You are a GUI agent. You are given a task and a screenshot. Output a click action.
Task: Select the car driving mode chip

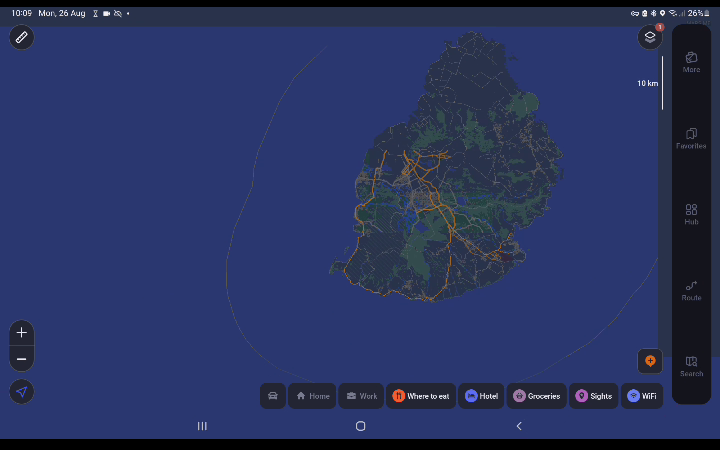(x=273, y=396)
